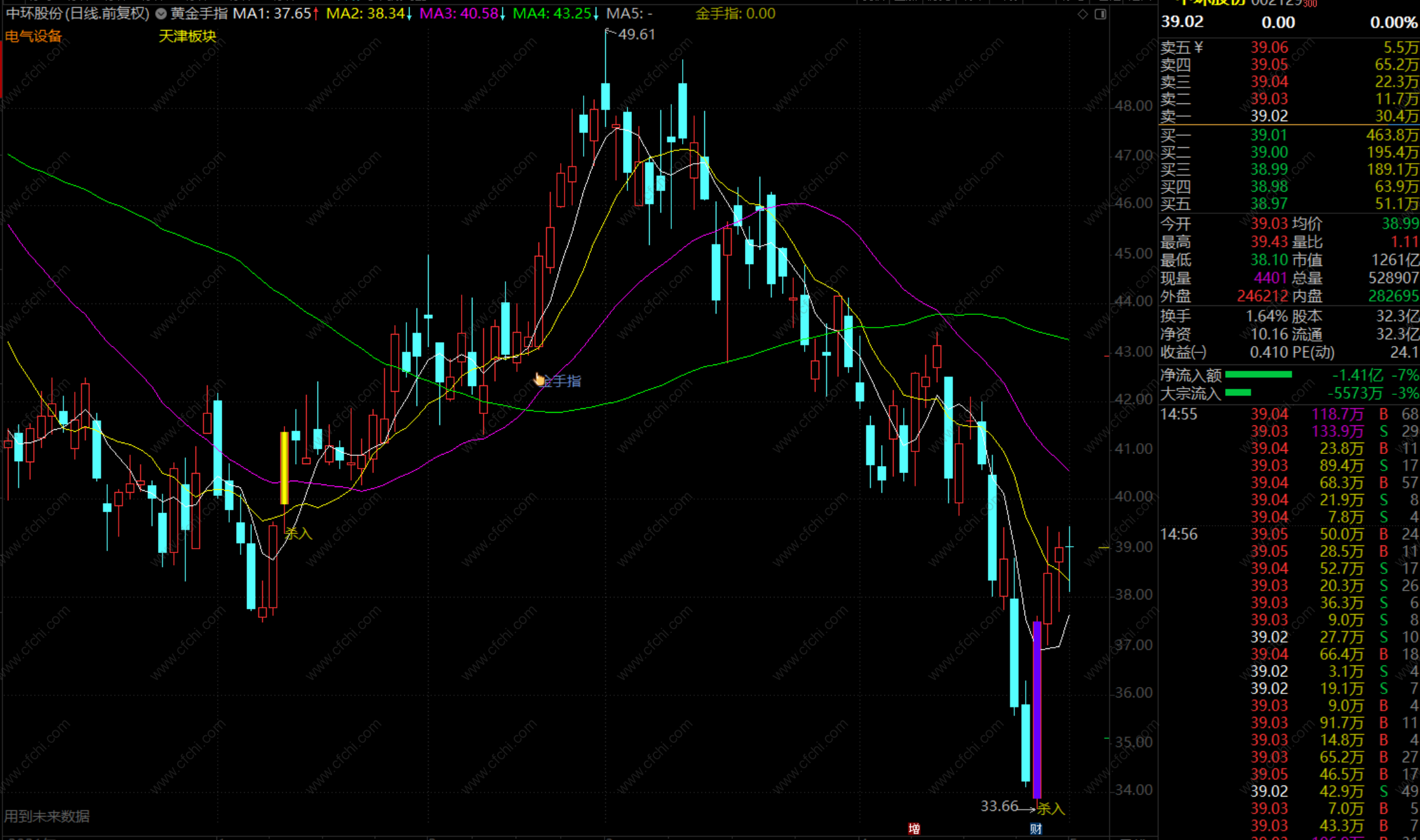Select the purple highlighted candlestick bar

[1037, 709]
